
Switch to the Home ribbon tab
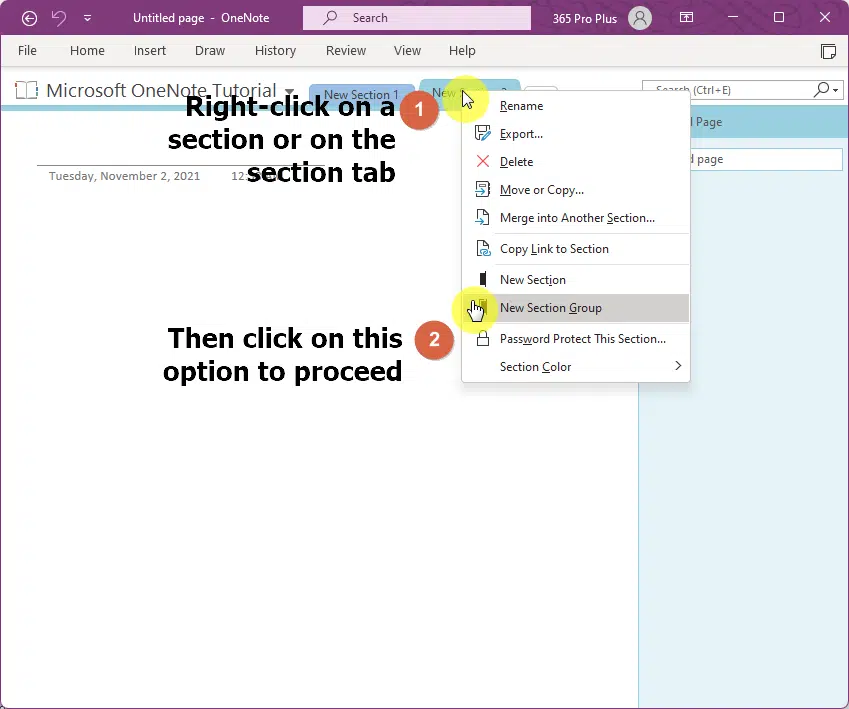tap(87, 50)
